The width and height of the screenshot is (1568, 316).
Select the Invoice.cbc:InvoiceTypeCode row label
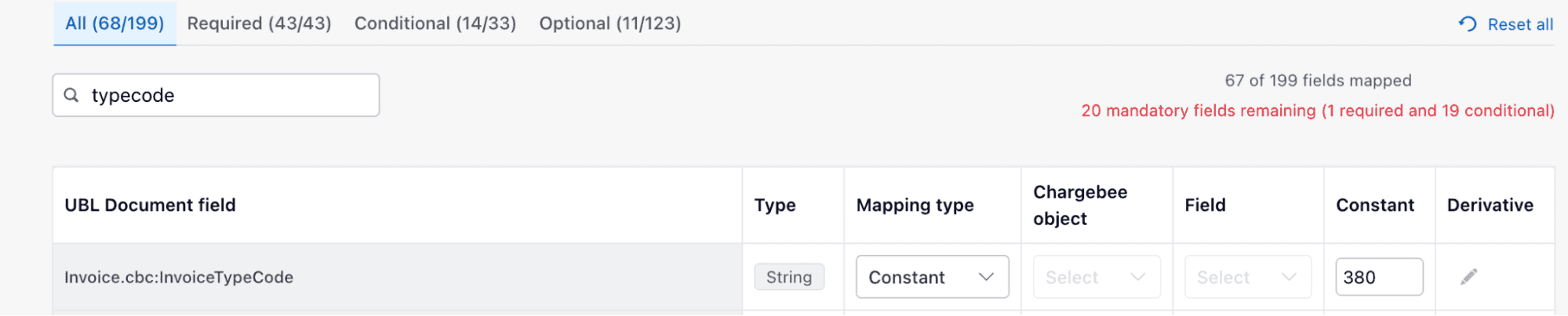click(179, 277)
